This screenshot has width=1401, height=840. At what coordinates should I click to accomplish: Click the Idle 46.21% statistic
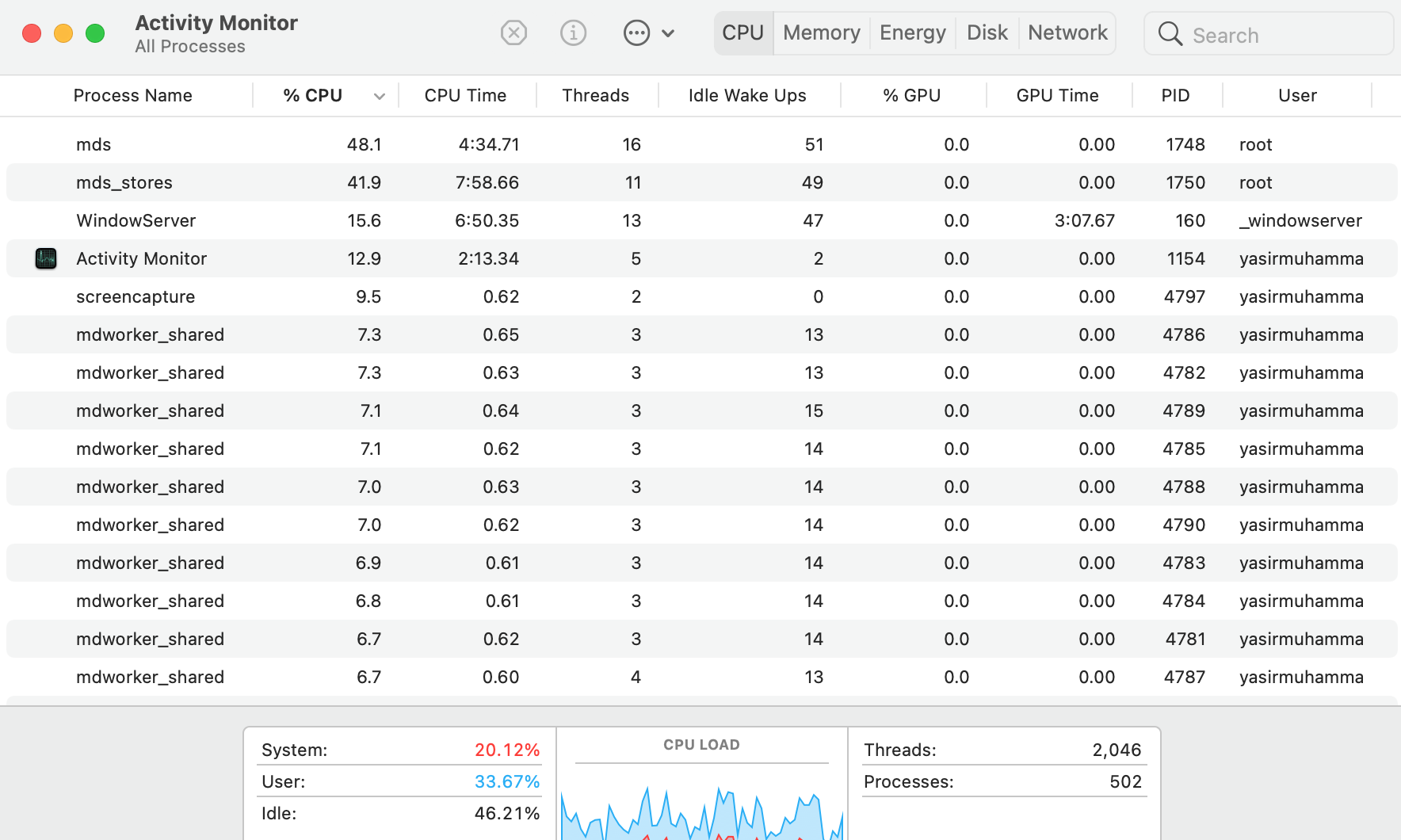pyautogui.click(x=400, y=813)
